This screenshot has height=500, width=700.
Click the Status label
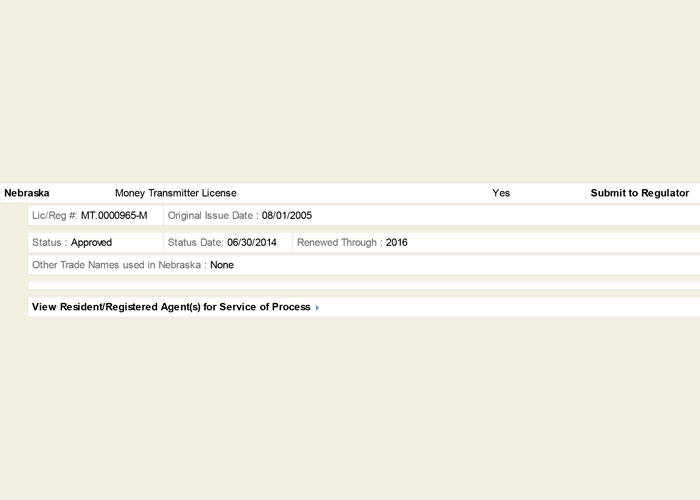pyautogui.click(x=49, y=242)
